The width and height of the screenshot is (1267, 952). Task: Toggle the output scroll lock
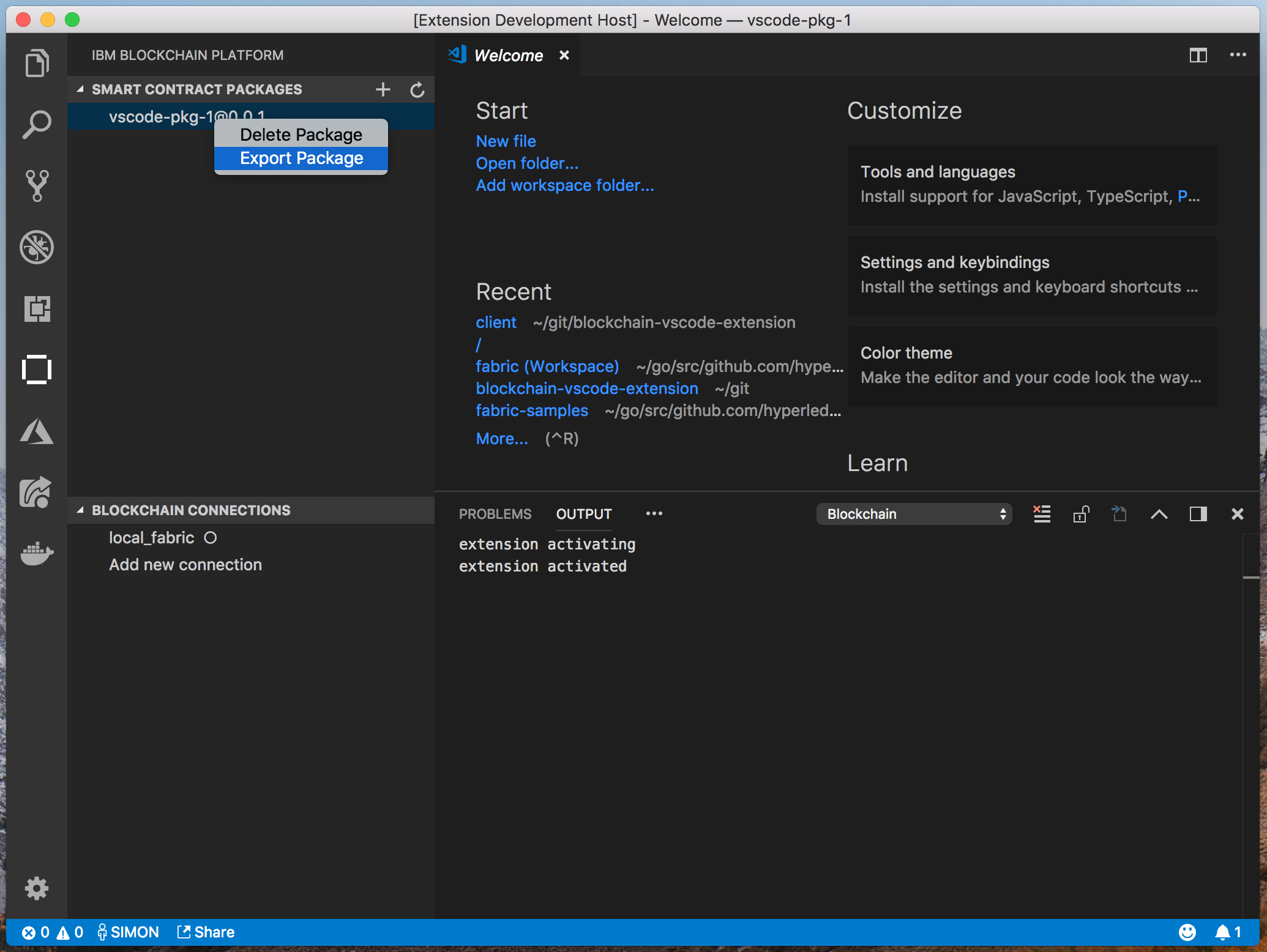pyautogui.click(x=1081, y=514)
